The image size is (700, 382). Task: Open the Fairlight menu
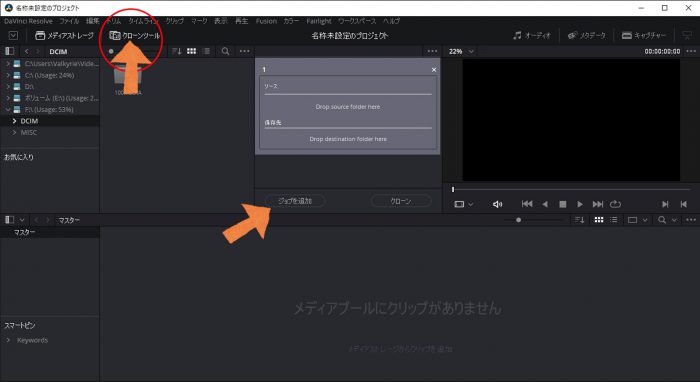pos(319,21)
